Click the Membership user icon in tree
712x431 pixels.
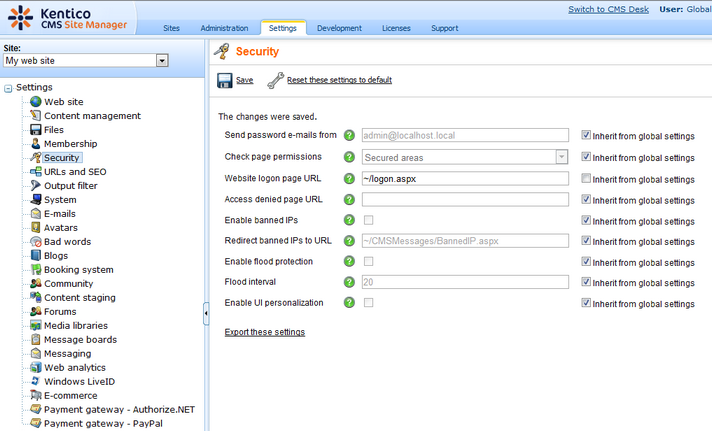[36, 144]
